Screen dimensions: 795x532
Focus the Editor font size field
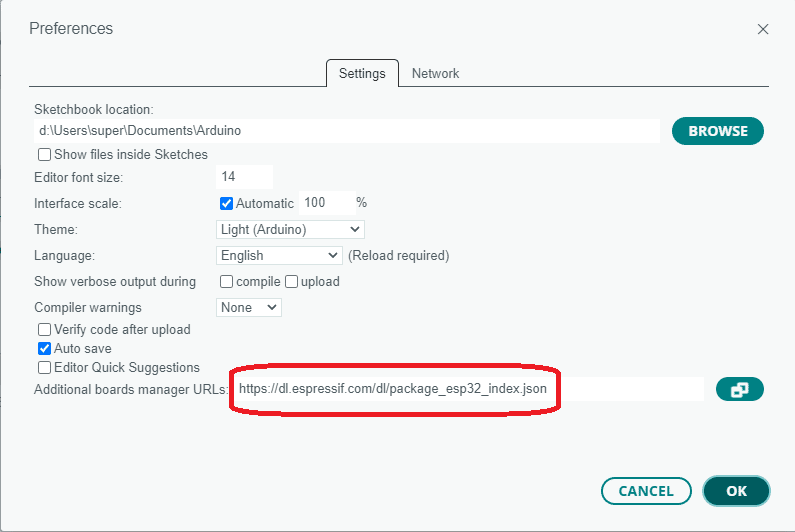(x=244, y=176)
